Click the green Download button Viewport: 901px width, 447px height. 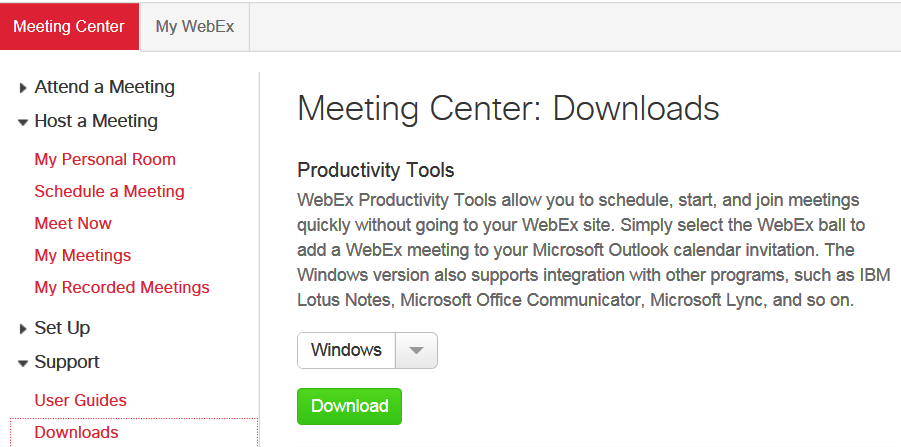(x=349, y=406)
